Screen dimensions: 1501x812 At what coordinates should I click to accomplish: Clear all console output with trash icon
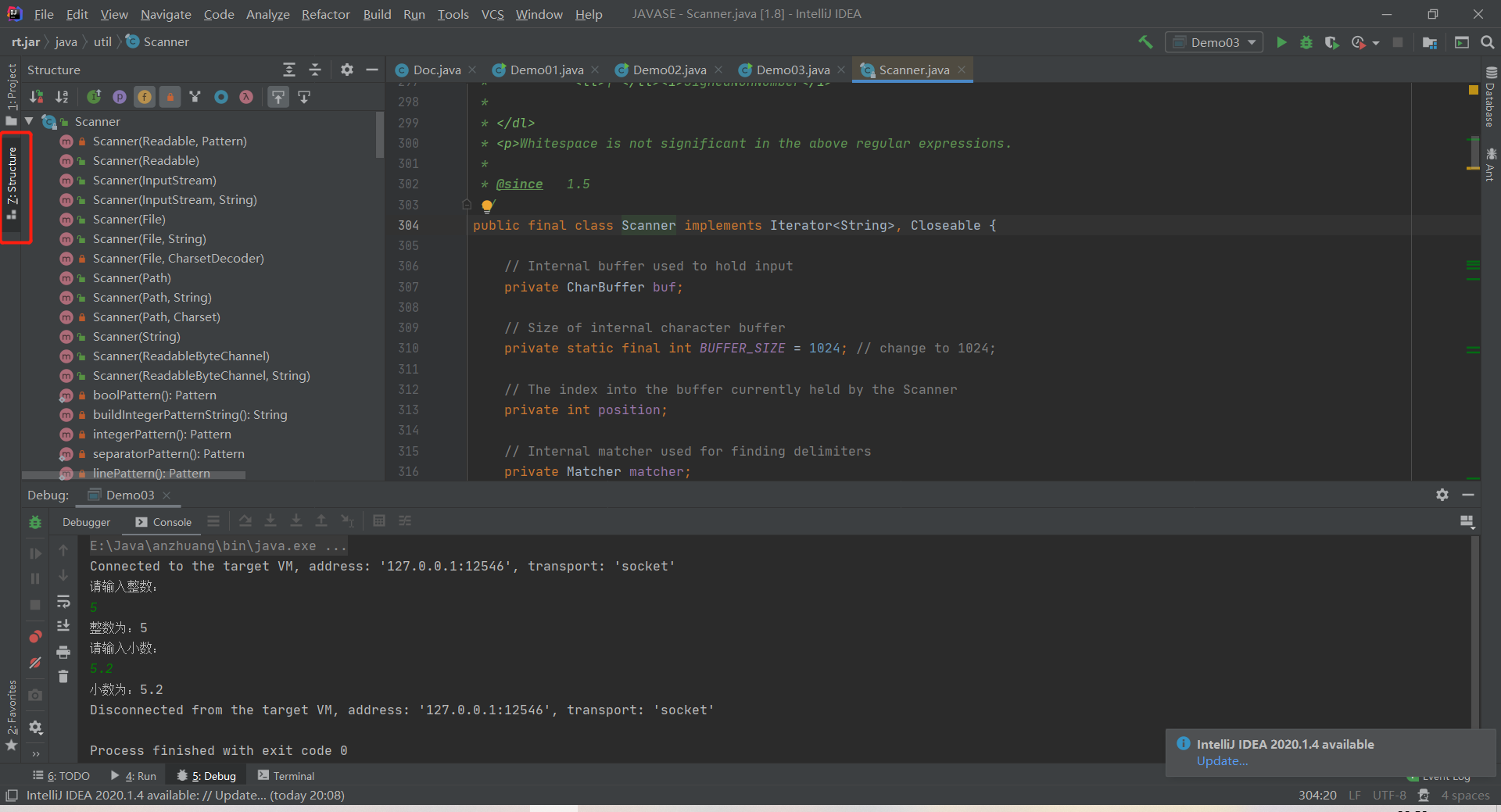(63, 676)
